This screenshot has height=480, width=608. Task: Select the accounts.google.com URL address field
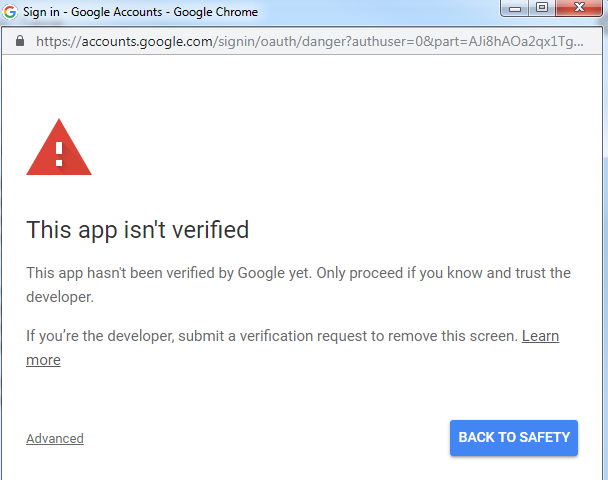(x=309, y=41)
